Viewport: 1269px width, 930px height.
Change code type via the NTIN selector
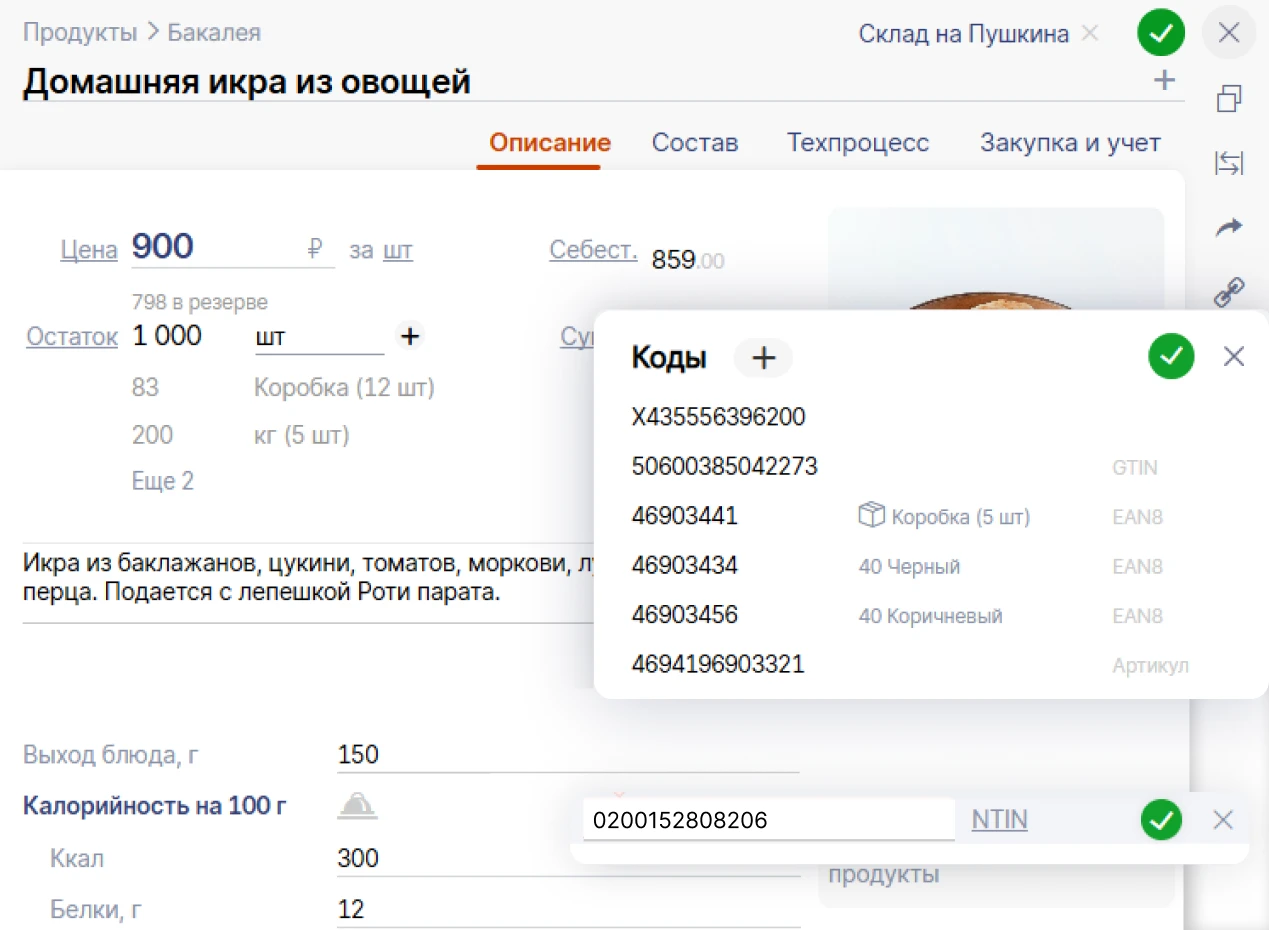(x=999, y=819)
